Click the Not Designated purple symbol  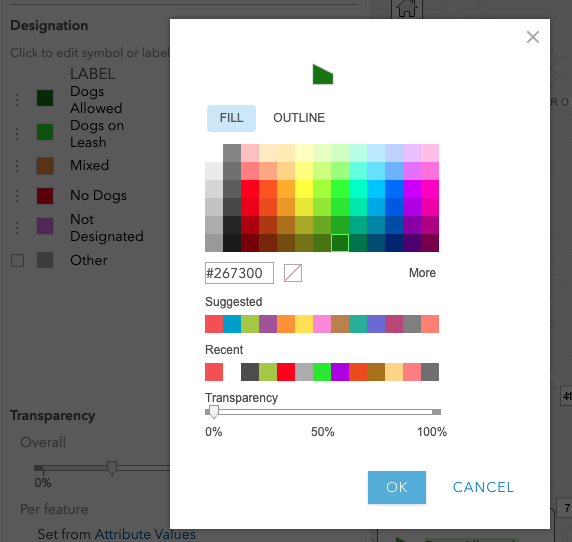click(45, 226)
